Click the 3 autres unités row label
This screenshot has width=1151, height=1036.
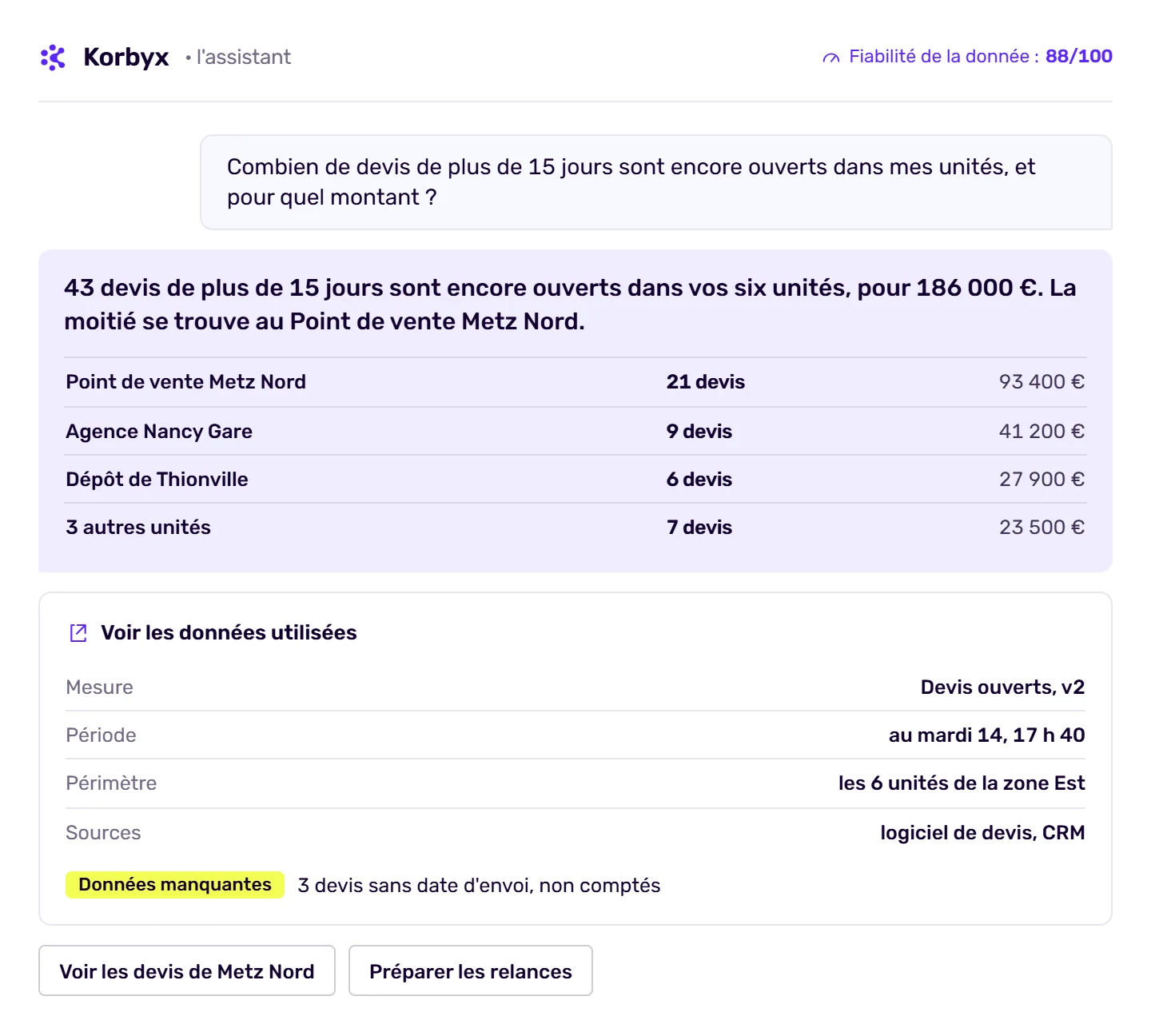tap(138, 528)
